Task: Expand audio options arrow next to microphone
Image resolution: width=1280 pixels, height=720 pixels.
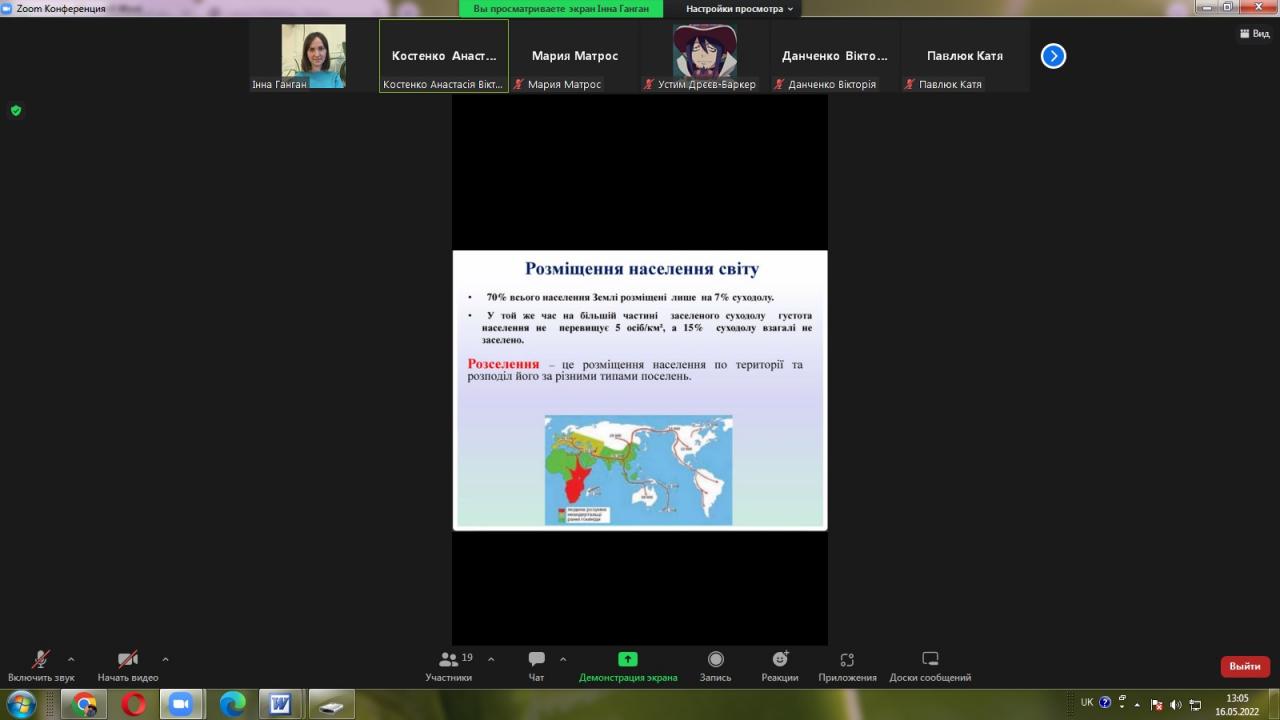Action: 71,659
